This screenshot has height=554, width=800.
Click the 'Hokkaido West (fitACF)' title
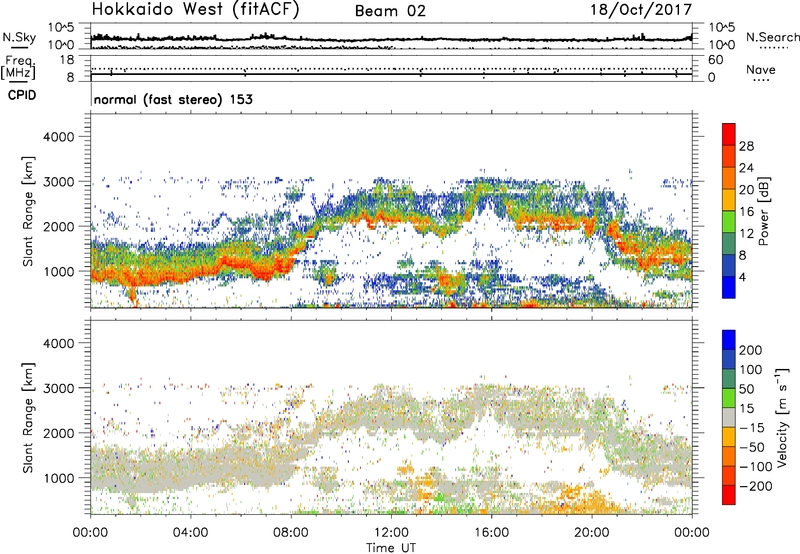click(195, 9)
